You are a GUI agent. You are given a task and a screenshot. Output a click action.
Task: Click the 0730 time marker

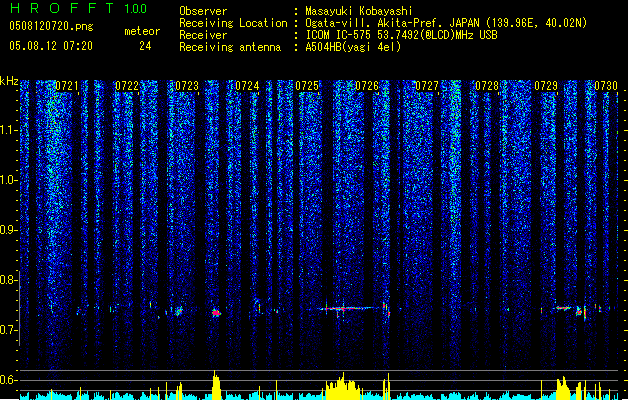[606, 86]
